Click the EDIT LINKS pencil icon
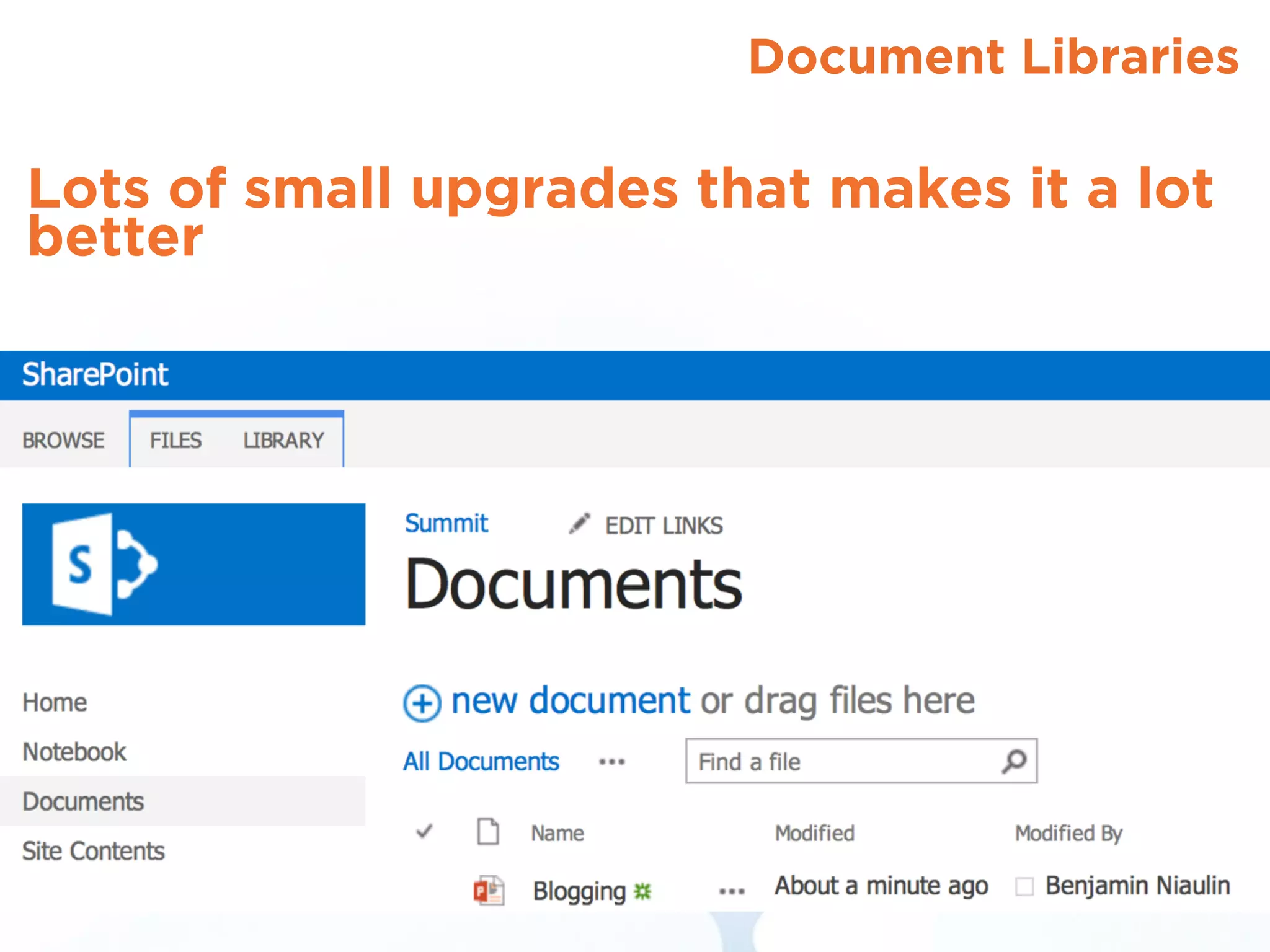Viewport: 1270px width, 952px height. pyautogui.click(x=579, y=524)
